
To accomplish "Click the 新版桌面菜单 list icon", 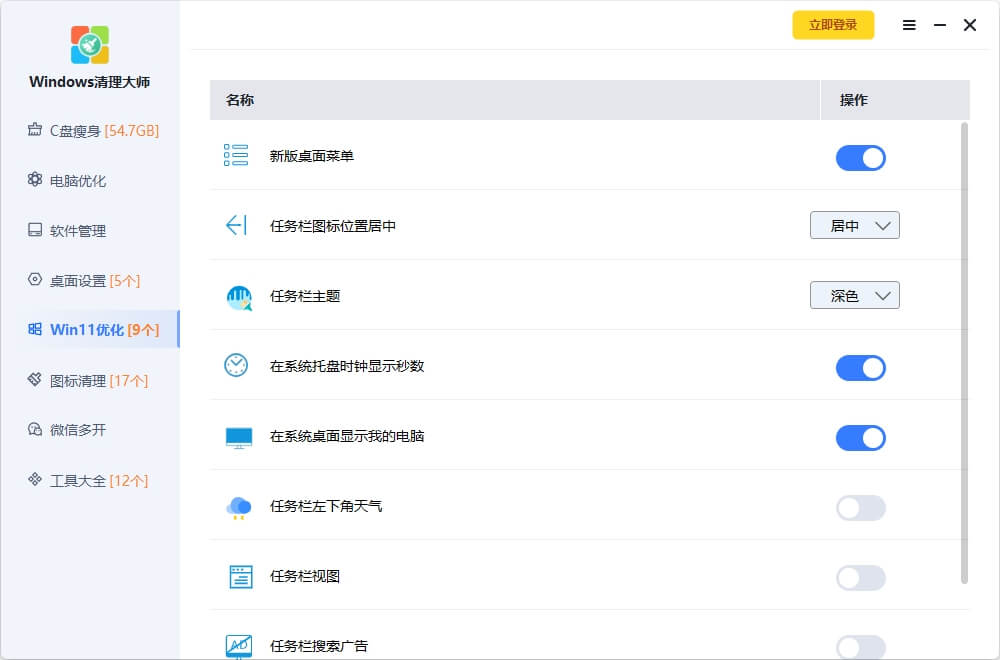I will tap(236, 156).
